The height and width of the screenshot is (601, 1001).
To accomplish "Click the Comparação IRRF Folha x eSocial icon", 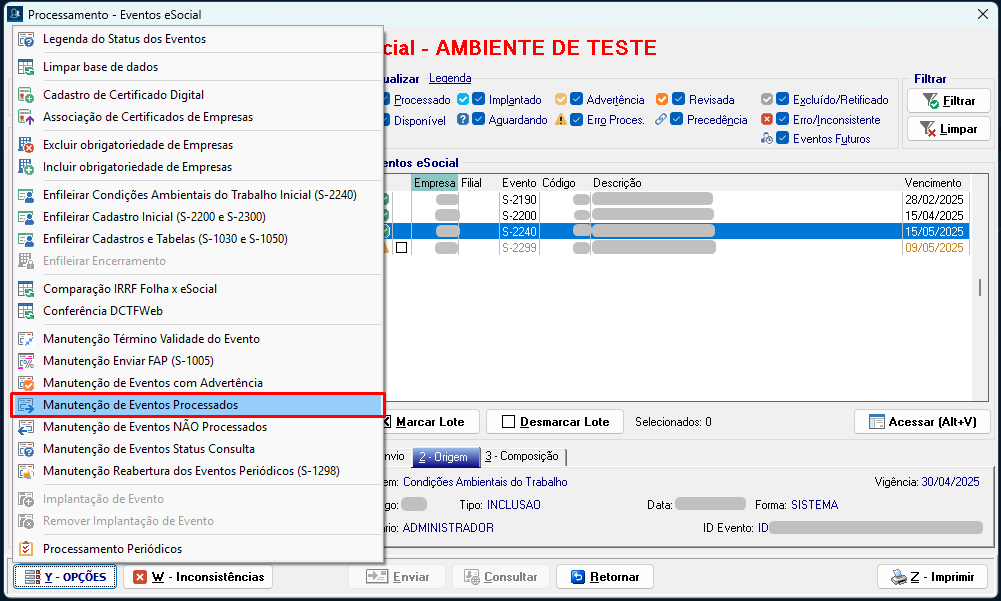I will point(26,289).
